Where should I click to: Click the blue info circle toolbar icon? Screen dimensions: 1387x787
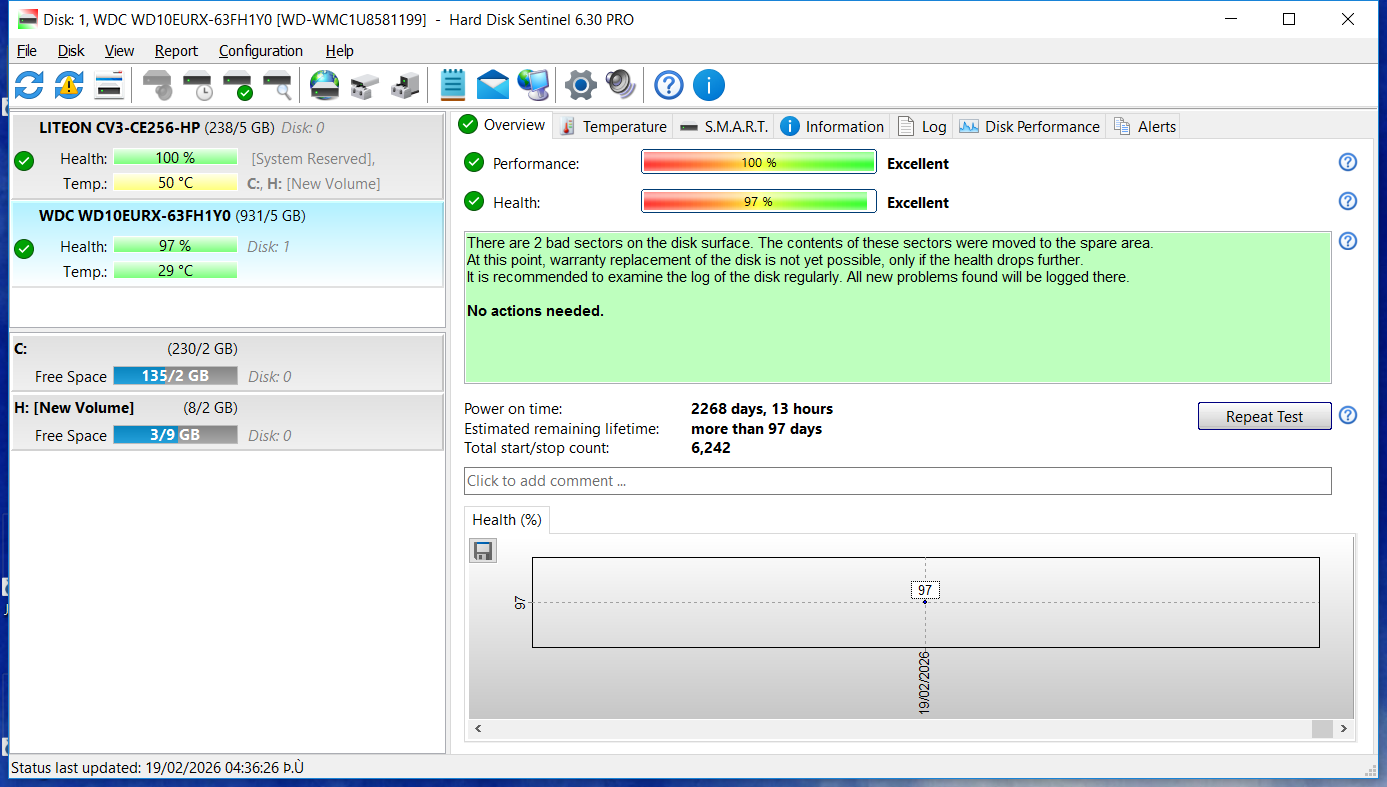[x=708, y=85]
